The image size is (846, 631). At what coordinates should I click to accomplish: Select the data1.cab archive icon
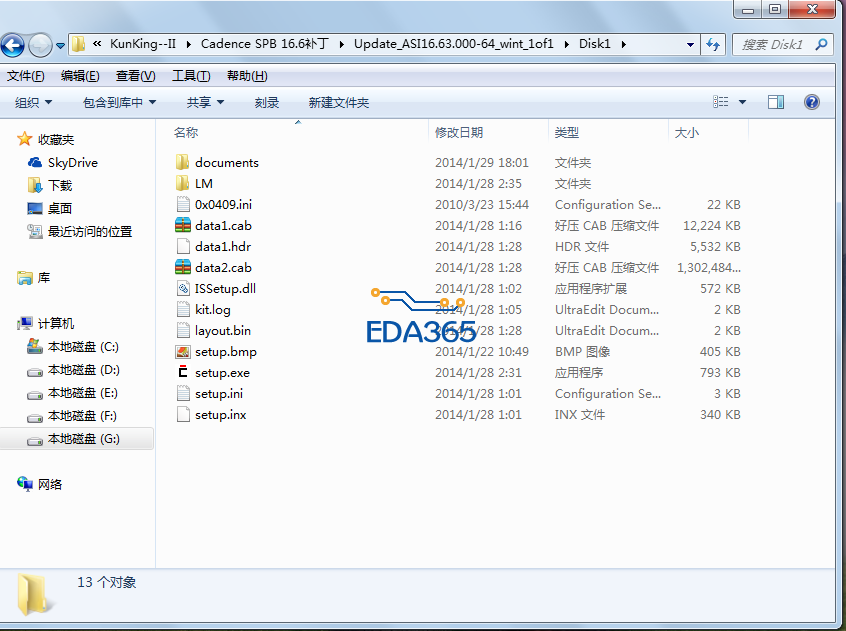click(183, 225)
